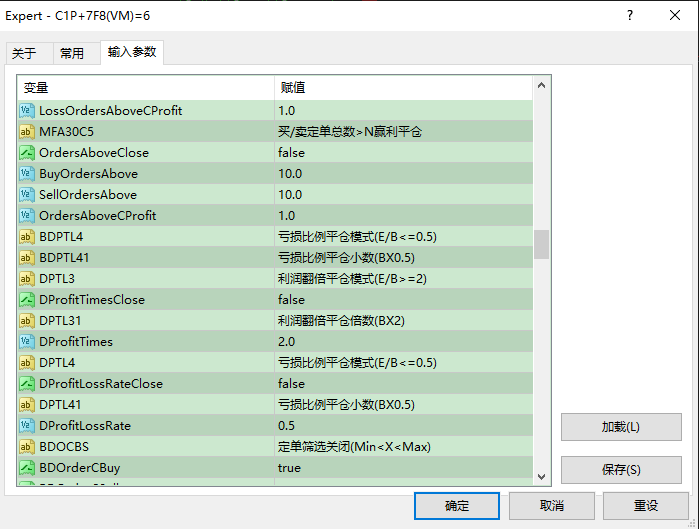699x529 pixels.
Task: Click the ab icon beside DPTL4
Action: point(27,362)
